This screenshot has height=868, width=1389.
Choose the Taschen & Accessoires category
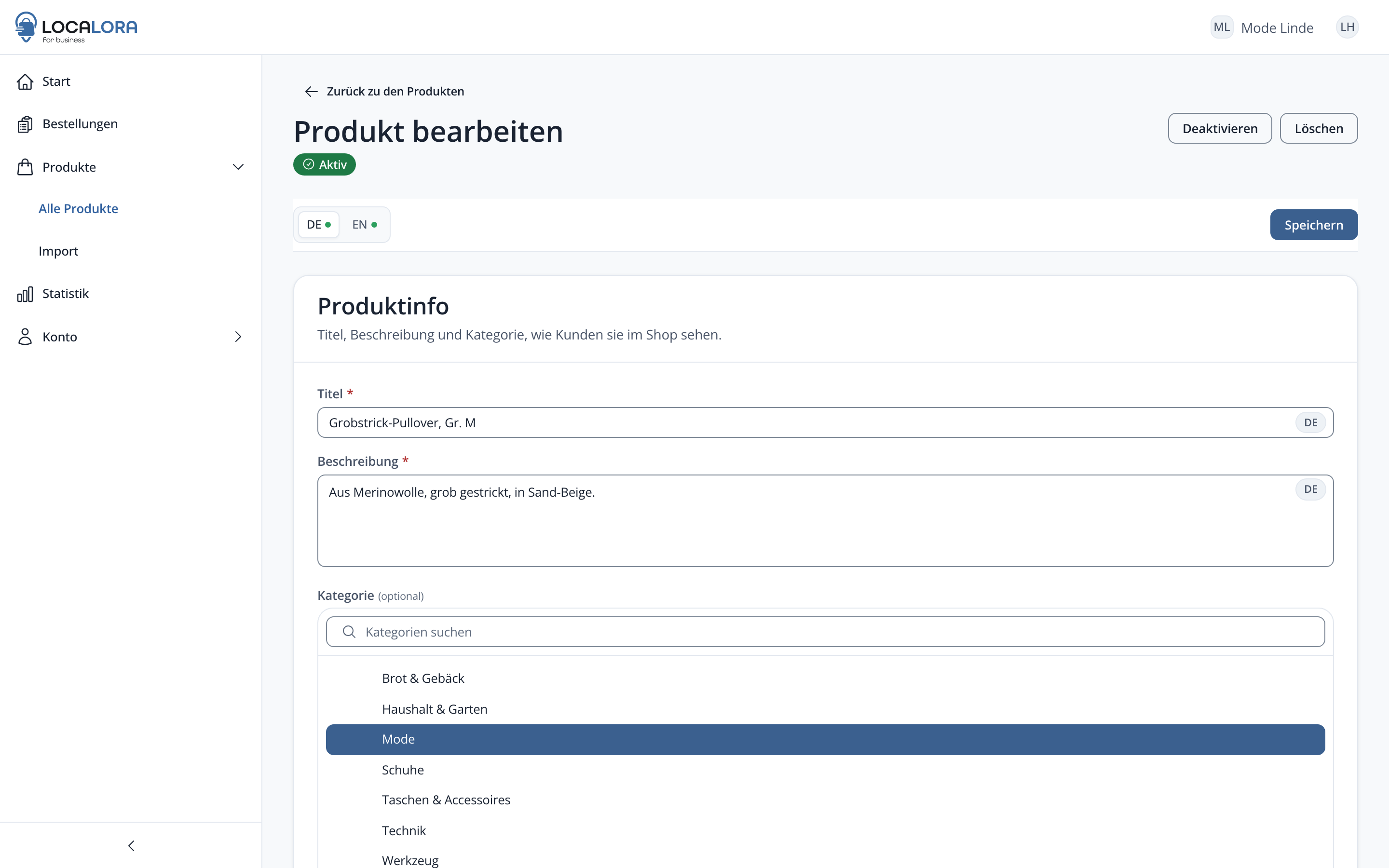825,800
